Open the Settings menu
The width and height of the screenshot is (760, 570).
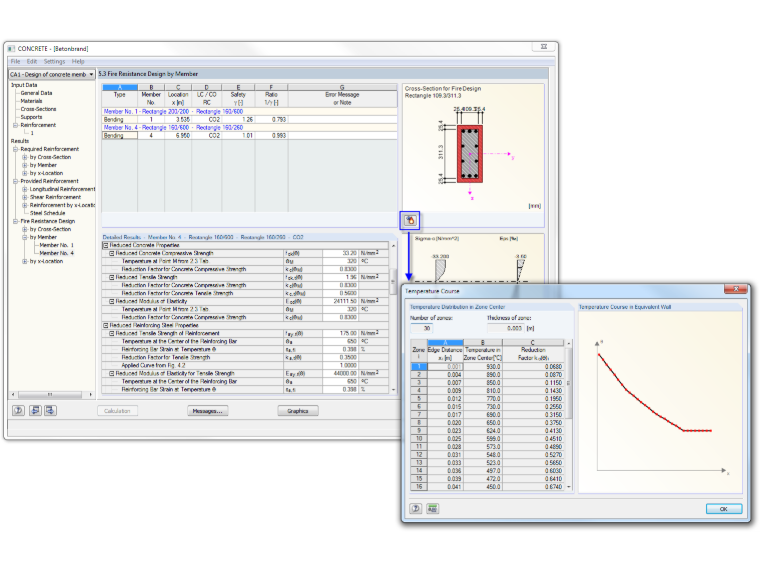coord(54,62)
